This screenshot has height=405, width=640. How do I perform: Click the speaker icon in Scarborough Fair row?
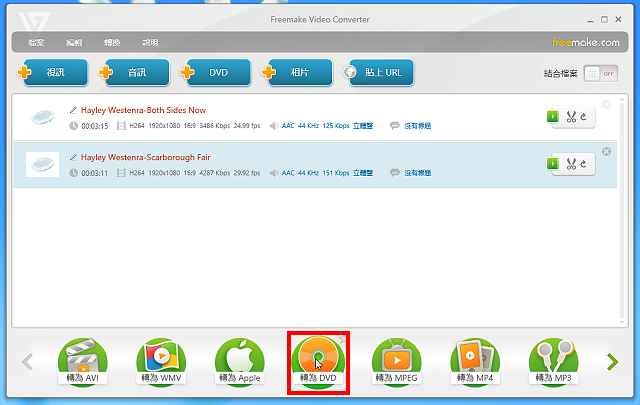tap(274, 173)
